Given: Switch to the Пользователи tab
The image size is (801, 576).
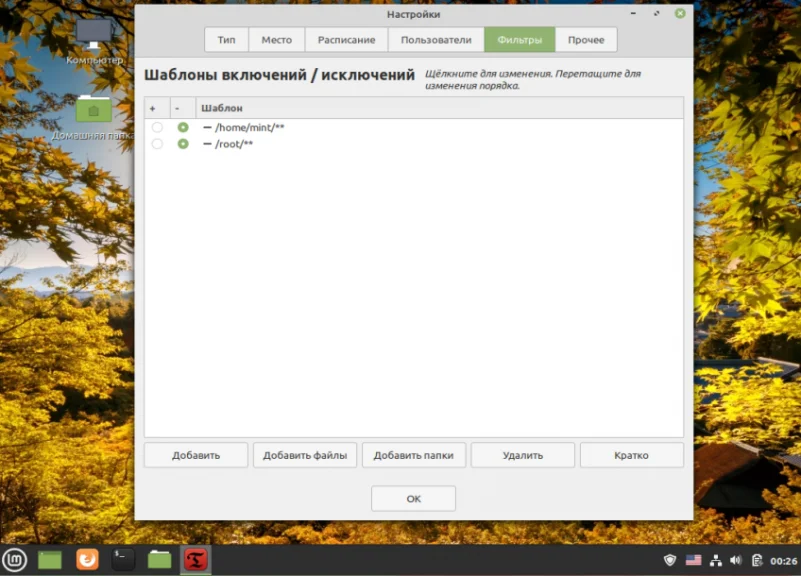Looking at the screenshot, I should click(x=436, y=40).
